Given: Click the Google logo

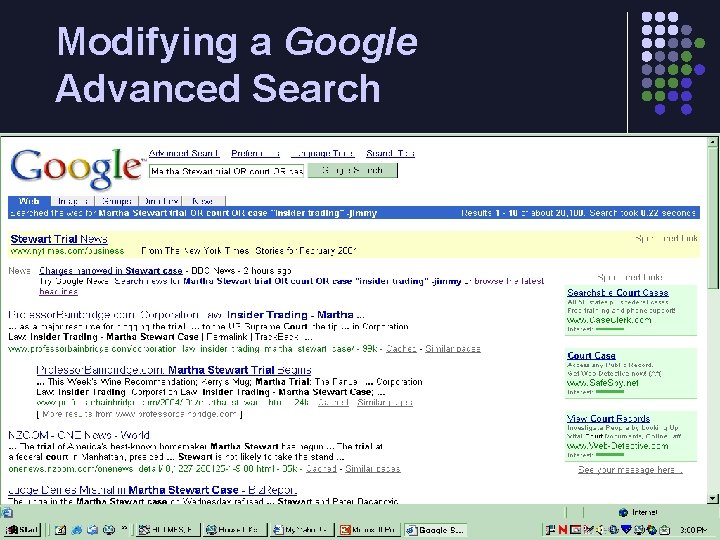Looking at the screenshot, I should click(x=76, y=168).
